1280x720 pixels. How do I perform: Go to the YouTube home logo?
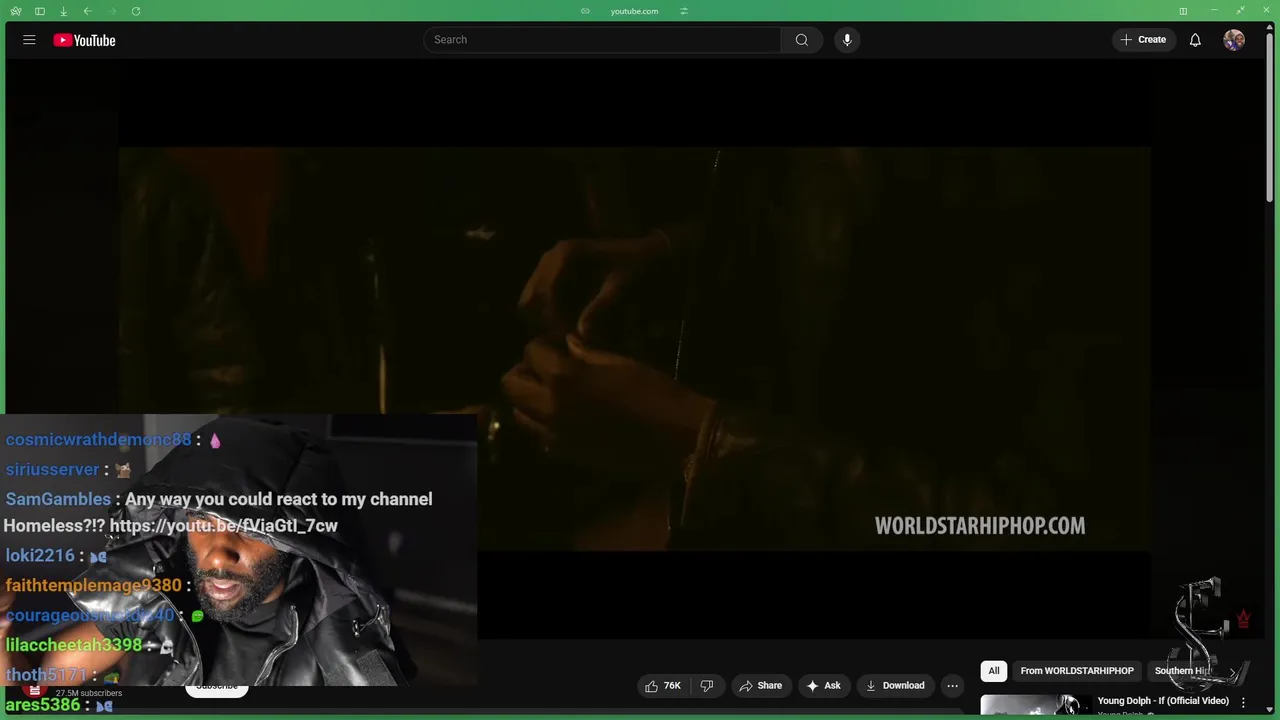click(85, 40)
